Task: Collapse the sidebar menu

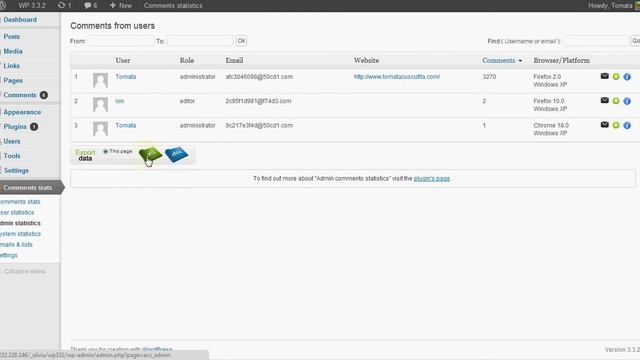Action: point(24,271)
